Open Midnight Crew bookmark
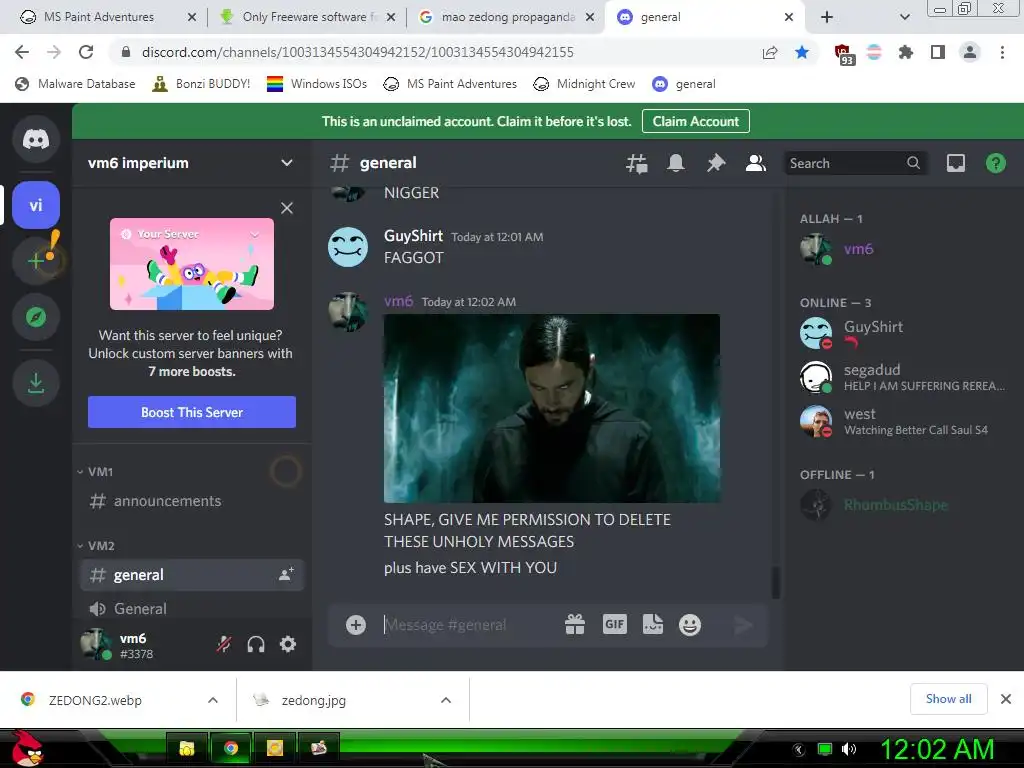 tap(584, 84)
